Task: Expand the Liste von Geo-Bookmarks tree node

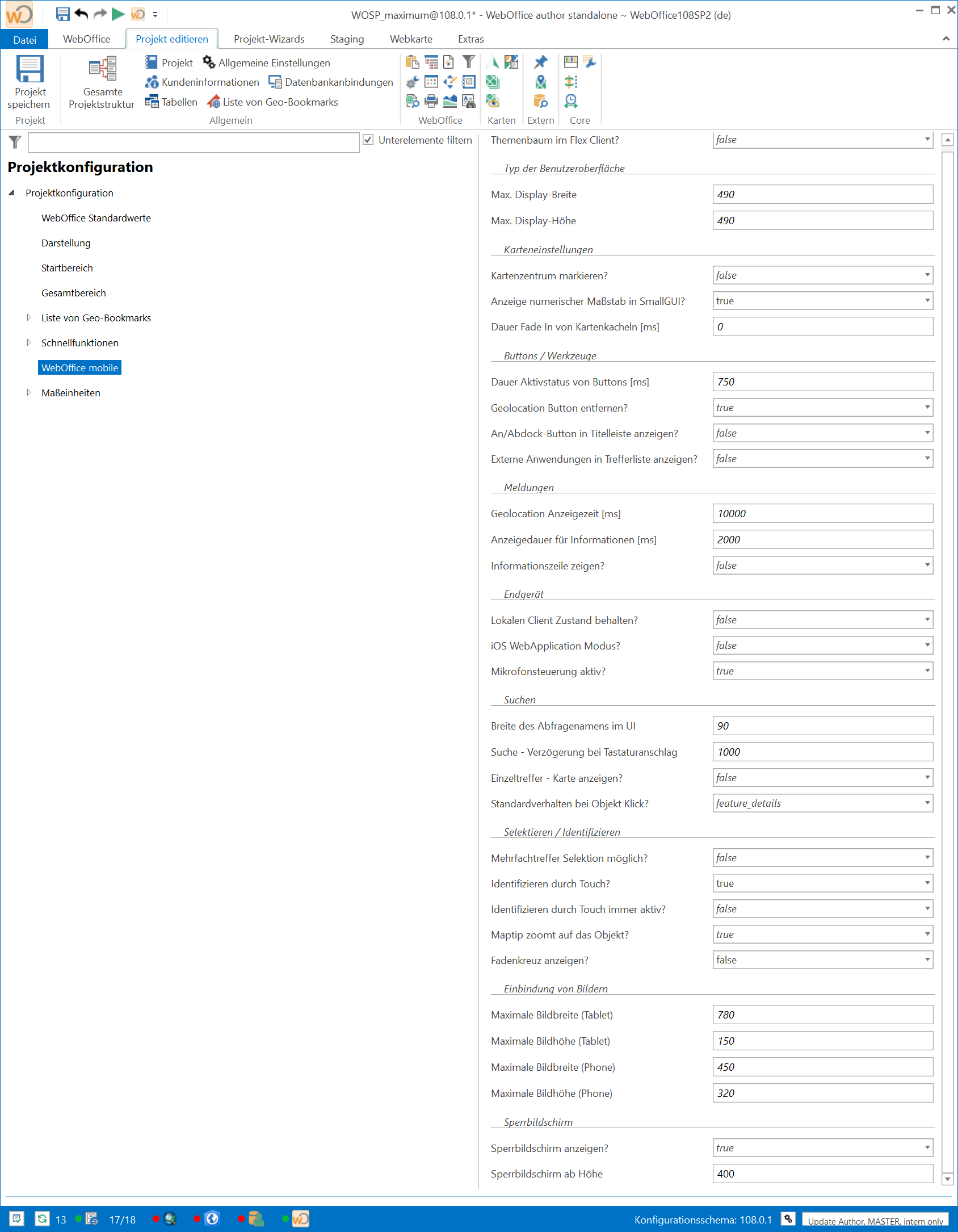Action: click(28, 317)
